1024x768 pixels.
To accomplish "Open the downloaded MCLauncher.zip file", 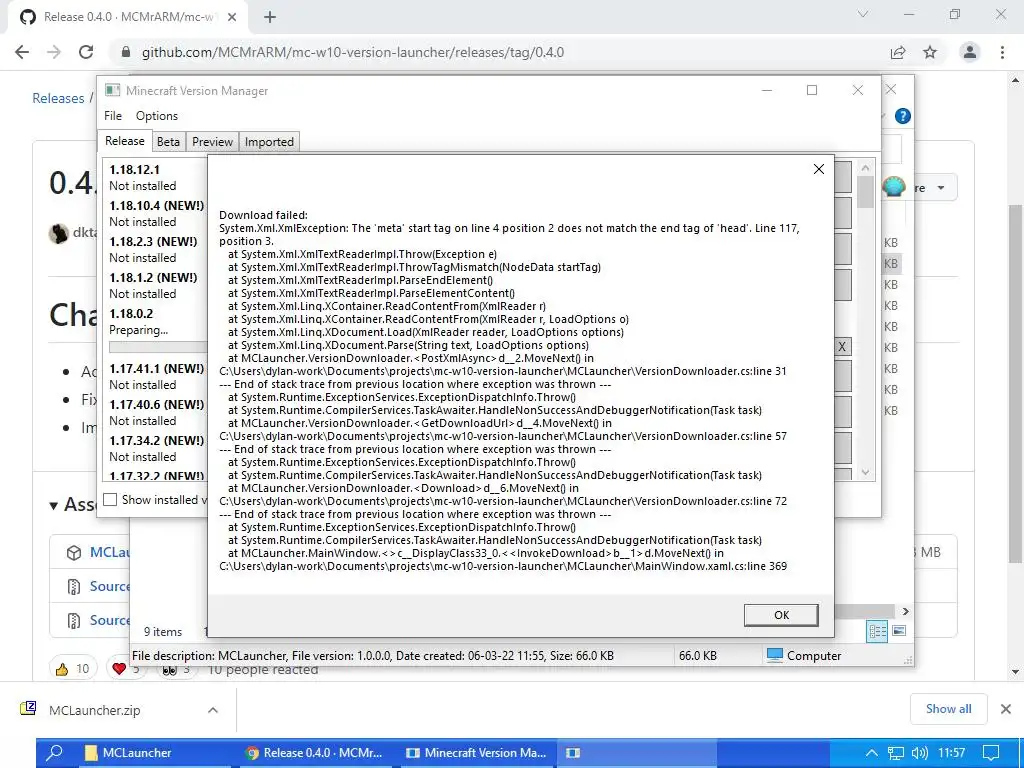I will coord(95,710).
